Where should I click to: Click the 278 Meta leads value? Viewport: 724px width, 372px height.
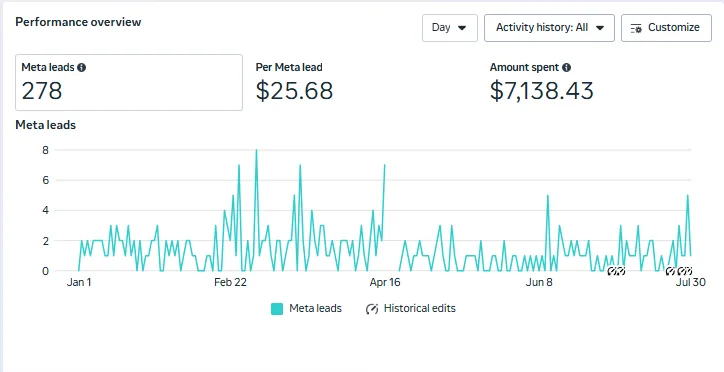pos(42,90)
